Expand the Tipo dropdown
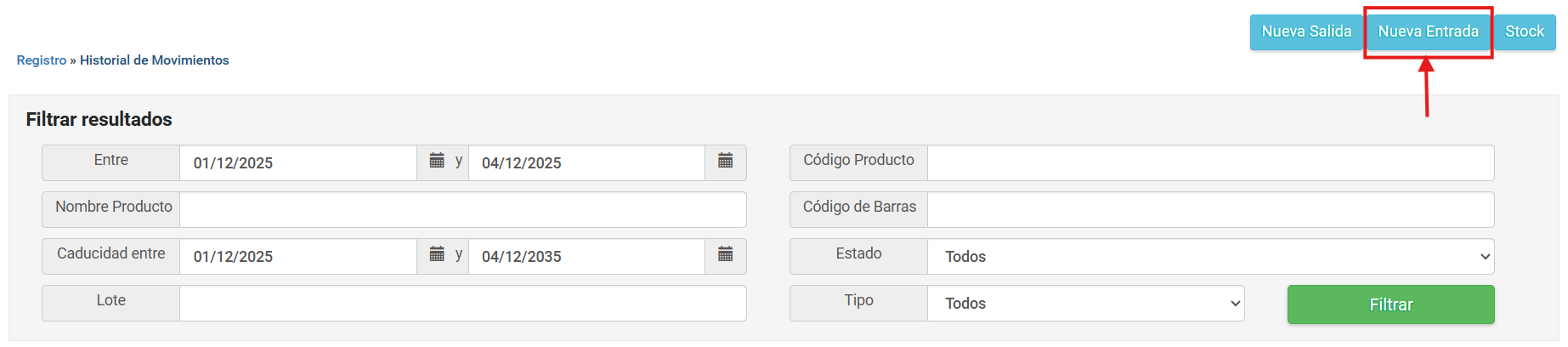This screenshot has width=1568, height=347. pos(1085,304)
